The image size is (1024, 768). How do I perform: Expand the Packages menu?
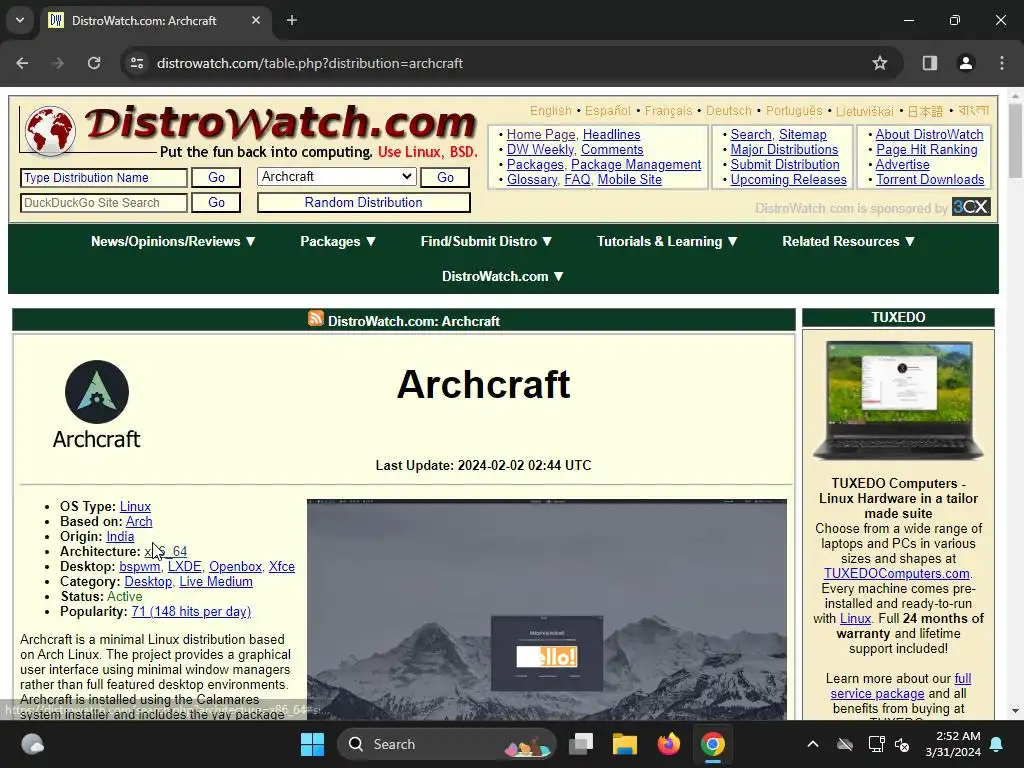pyautogui.click(x=338, y=242)
